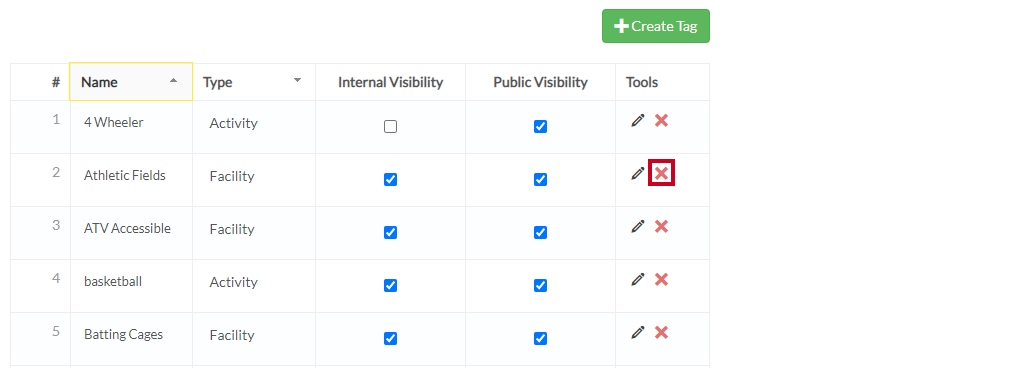Uncheck internal visibility for Athletic Fields
Image resolution: width=1024 pixels, height=368 pixels.
click(391, 179)
